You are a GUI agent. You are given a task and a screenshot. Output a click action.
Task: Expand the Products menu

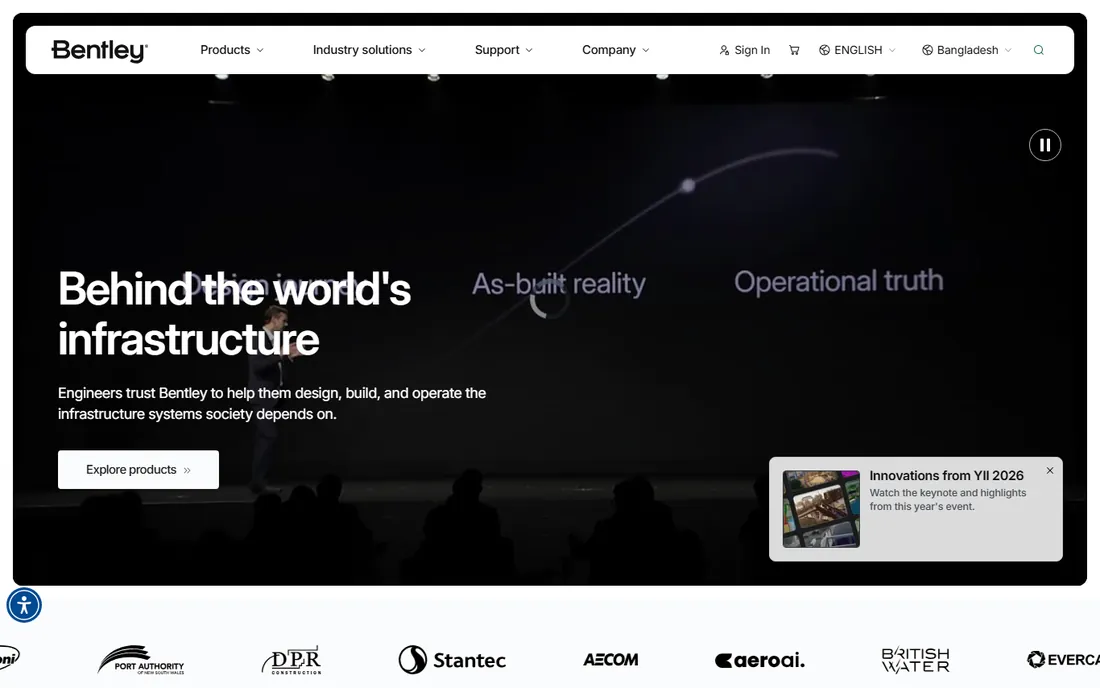pyautogui.click(x=232, y=50)
